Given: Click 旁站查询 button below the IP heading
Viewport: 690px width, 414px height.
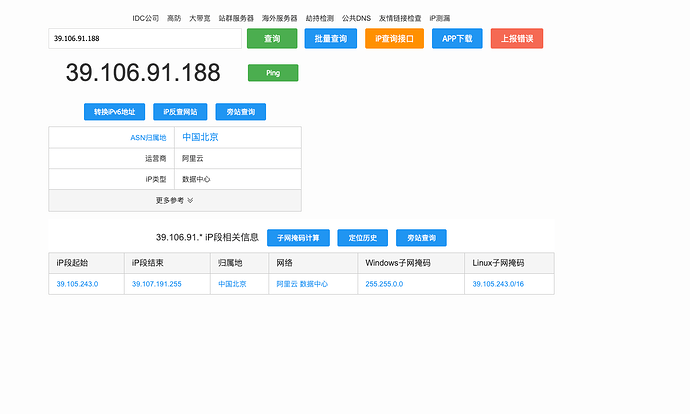Looking at the screenshot, I should [241, 112].
